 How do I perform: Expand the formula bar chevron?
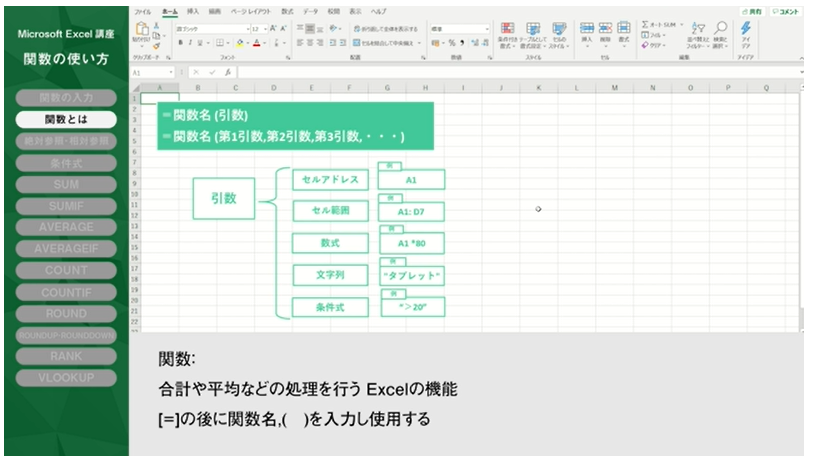pos(801,73)
